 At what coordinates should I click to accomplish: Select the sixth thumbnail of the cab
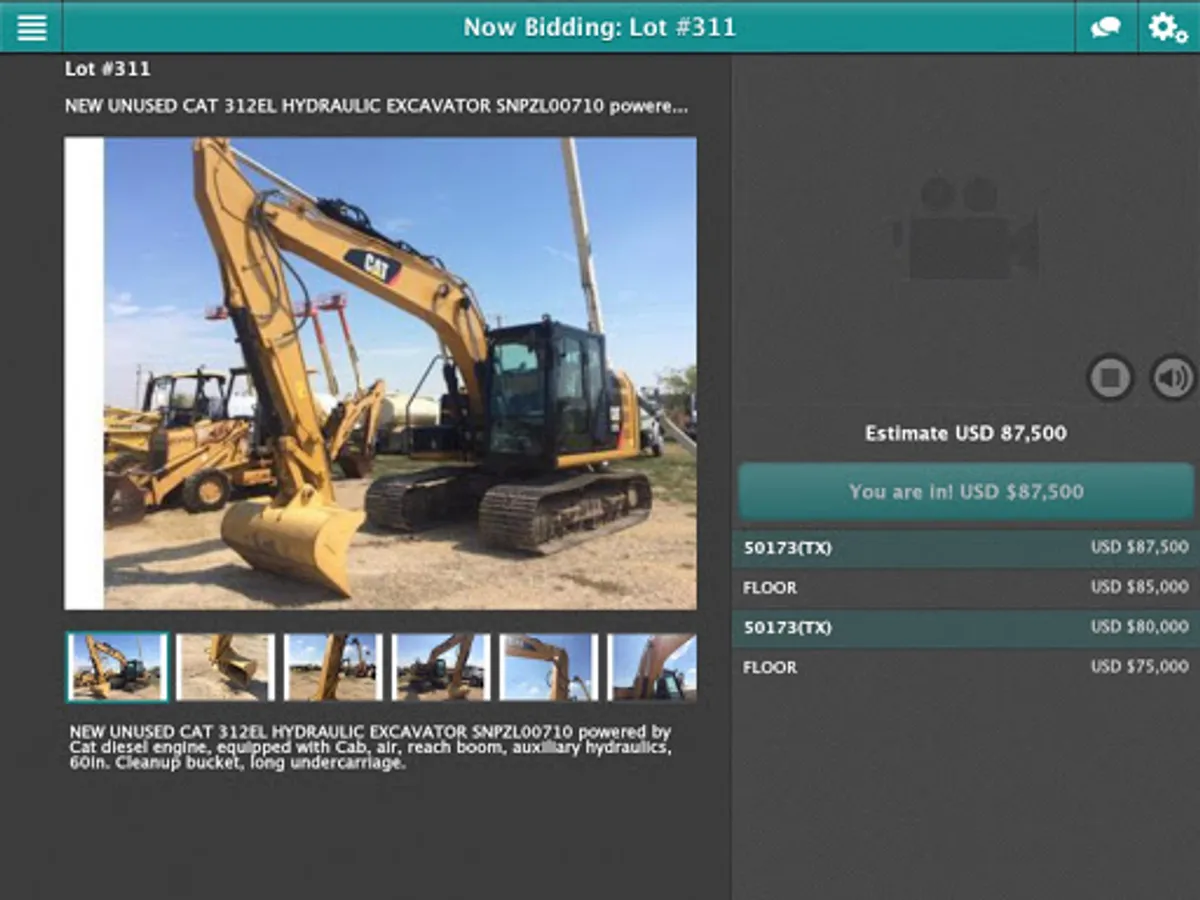click(x=652, y=666)
